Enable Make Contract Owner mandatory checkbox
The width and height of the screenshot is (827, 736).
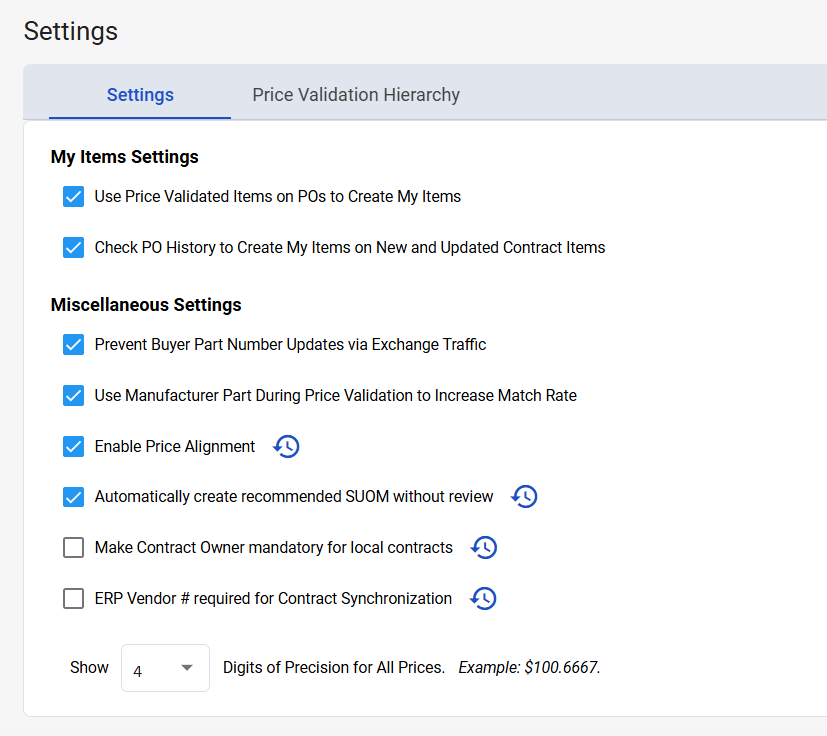tap(73, 547)
